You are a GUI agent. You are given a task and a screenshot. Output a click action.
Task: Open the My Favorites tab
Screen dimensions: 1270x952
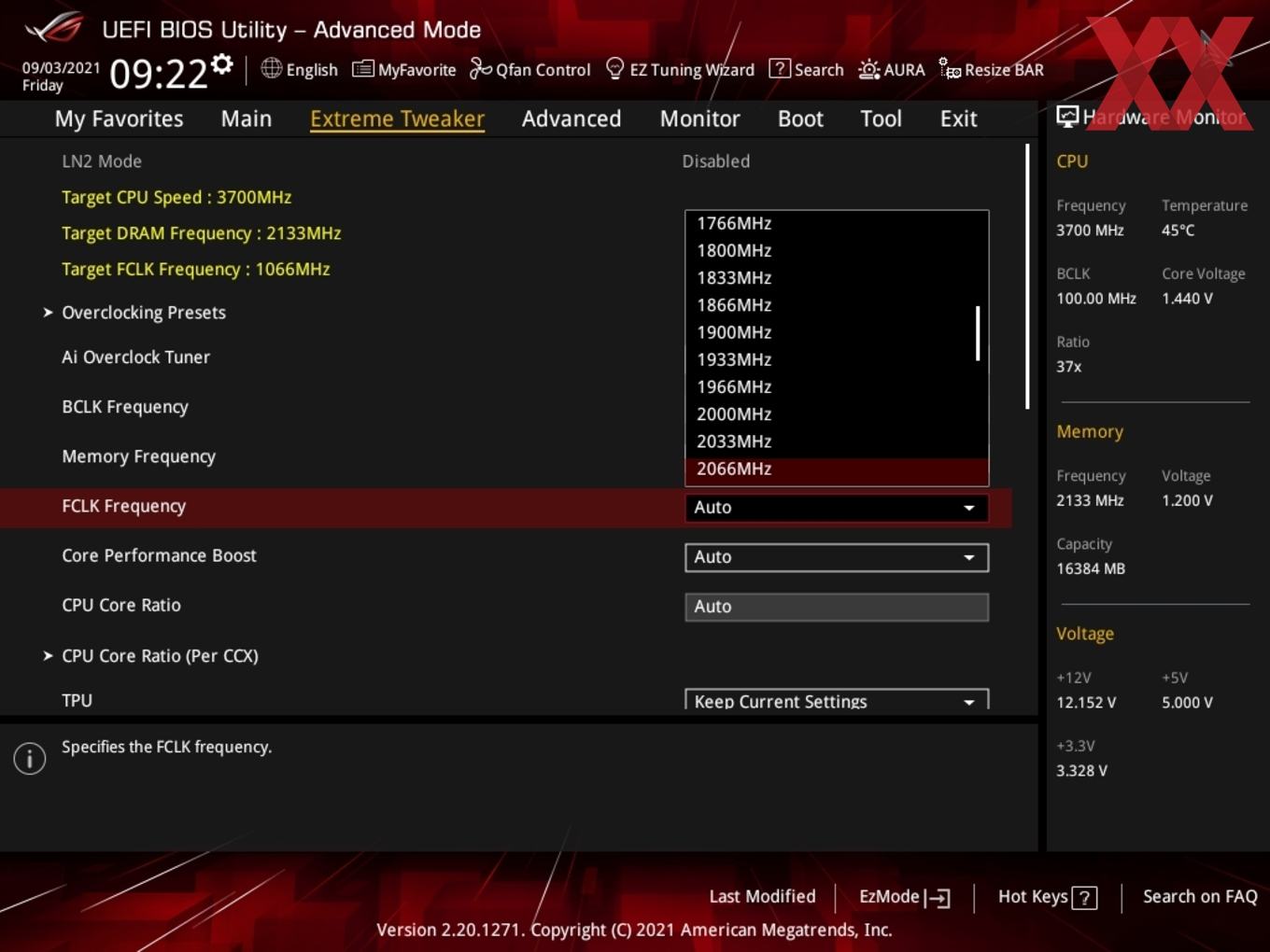tap(119, 119)
